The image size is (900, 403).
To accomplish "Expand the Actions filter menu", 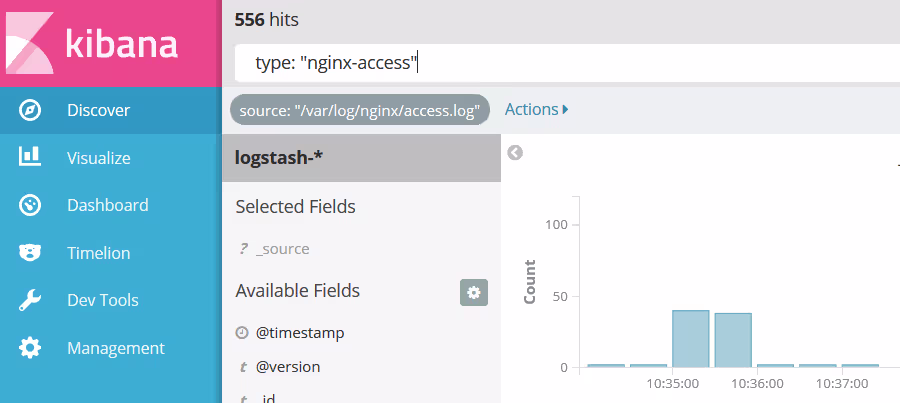I will tap(536, 109).
